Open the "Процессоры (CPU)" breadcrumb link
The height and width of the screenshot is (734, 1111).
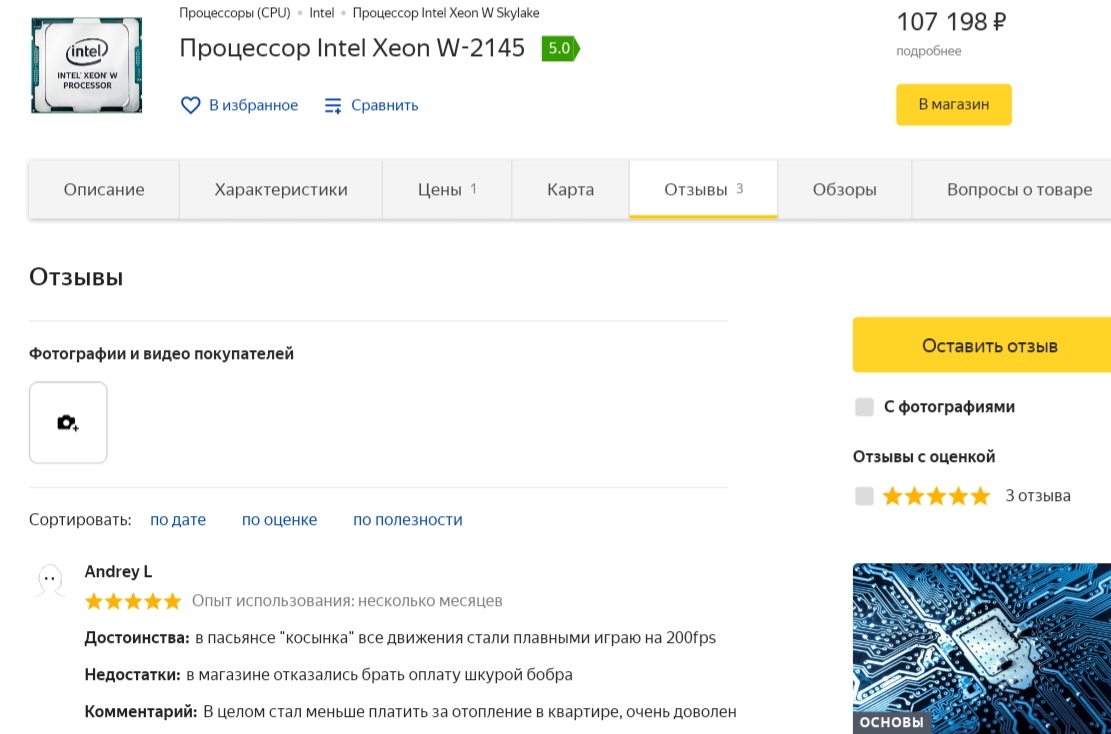[x=234, y=13]
